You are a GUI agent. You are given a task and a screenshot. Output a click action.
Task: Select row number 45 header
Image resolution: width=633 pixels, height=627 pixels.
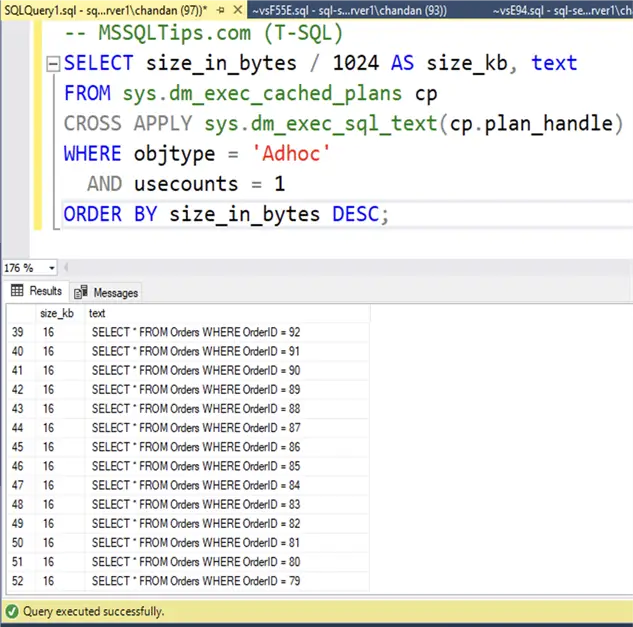pyautogui.click(x=21, y=447)
